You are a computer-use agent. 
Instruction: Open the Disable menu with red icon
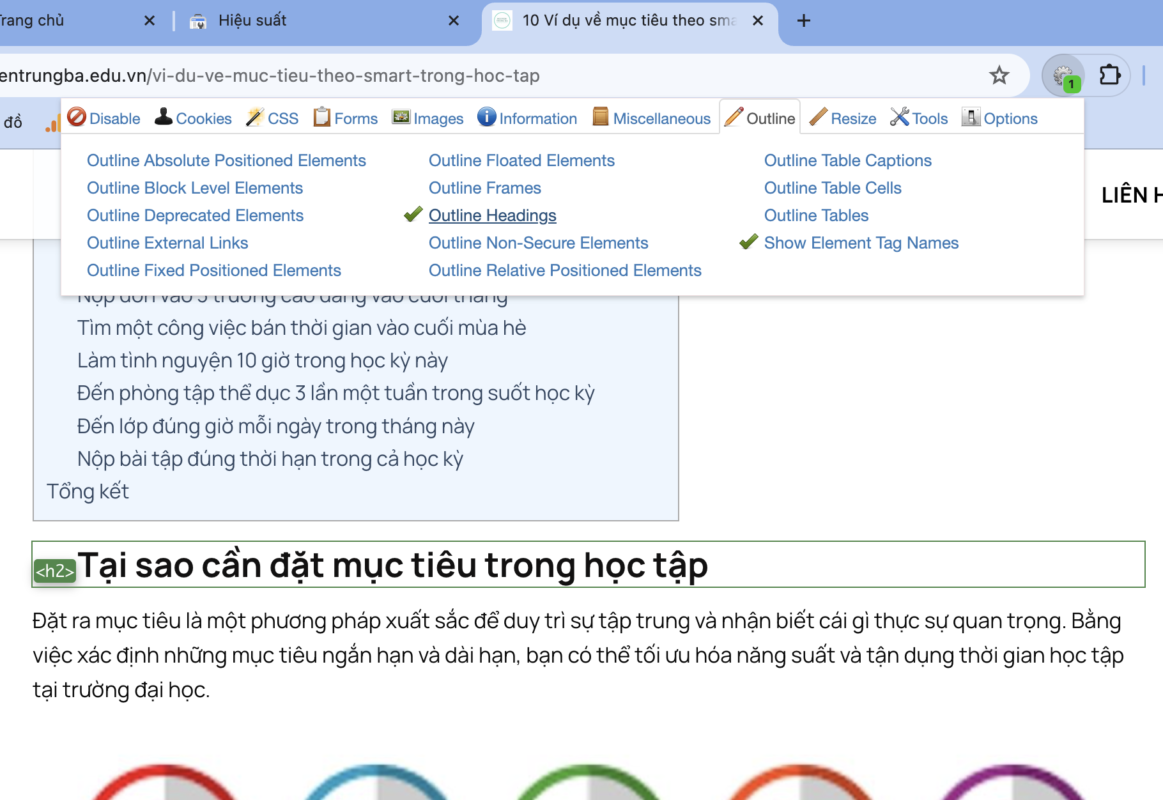103,118
